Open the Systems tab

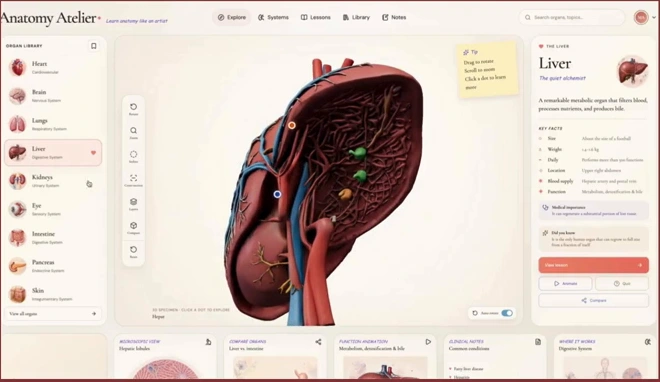(x=273, y=17)
